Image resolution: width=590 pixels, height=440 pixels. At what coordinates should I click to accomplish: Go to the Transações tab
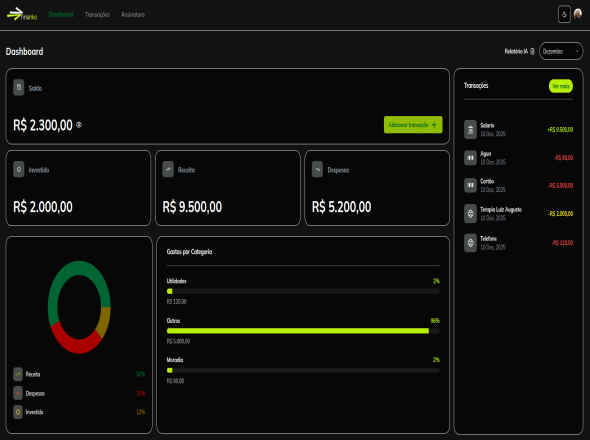(x=97, y=15)
